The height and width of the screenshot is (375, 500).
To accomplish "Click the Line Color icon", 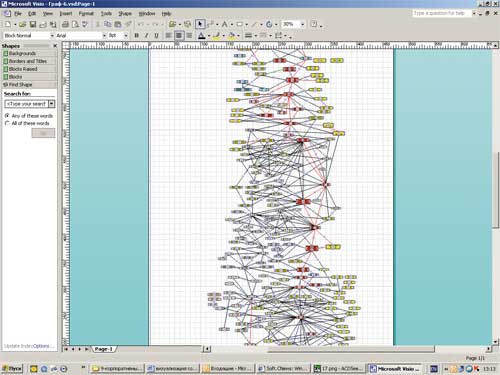I will (216, 36).
